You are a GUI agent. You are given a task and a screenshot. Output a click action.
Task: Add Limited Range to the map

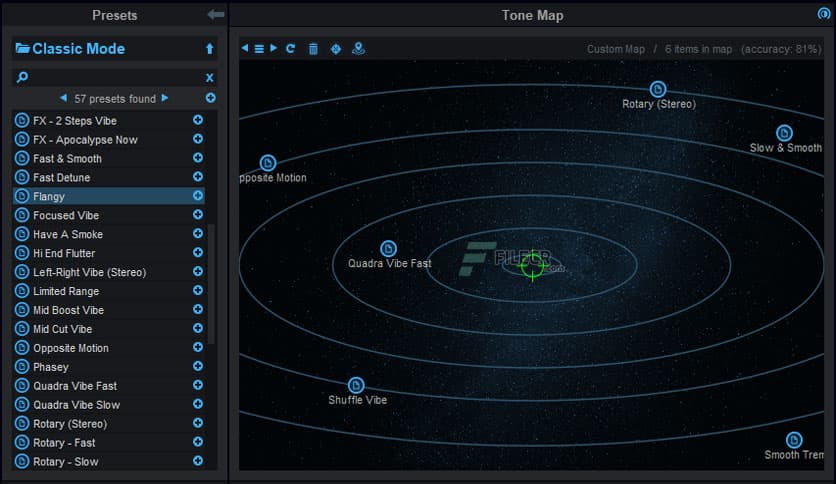coord(198,291)
